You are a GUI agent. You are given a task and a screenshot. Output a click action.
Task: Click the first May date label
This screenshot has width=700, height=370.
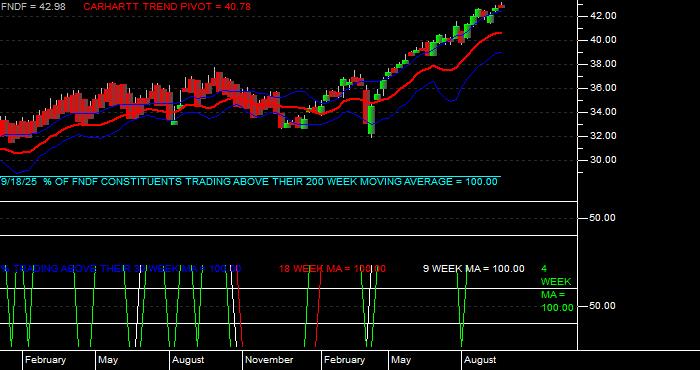(x=108, y=360)
